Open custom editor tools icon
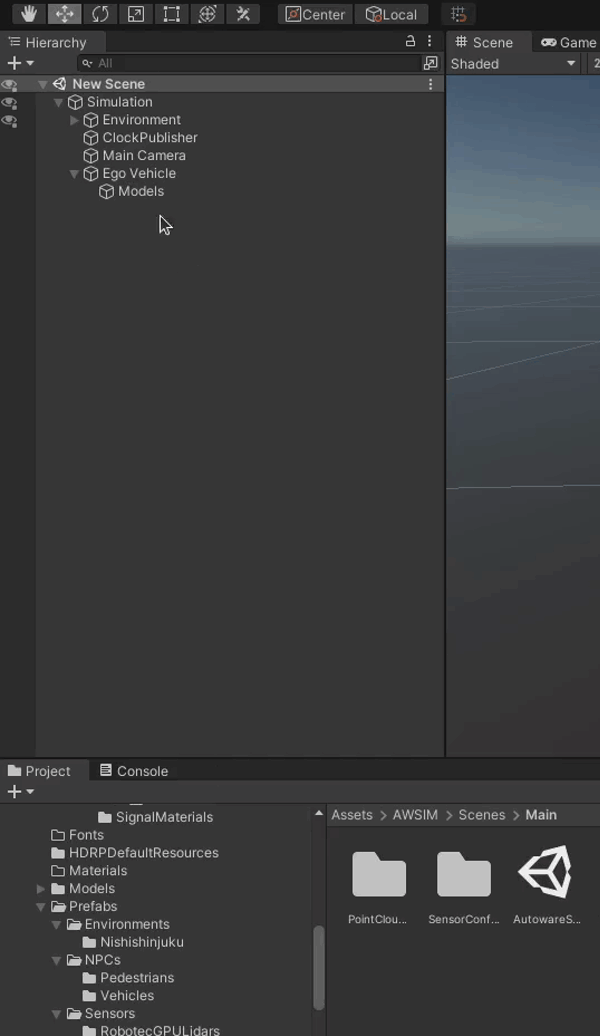Image resolution: width=600 pixels, height=1036 pixels. [x=243, y=14]
